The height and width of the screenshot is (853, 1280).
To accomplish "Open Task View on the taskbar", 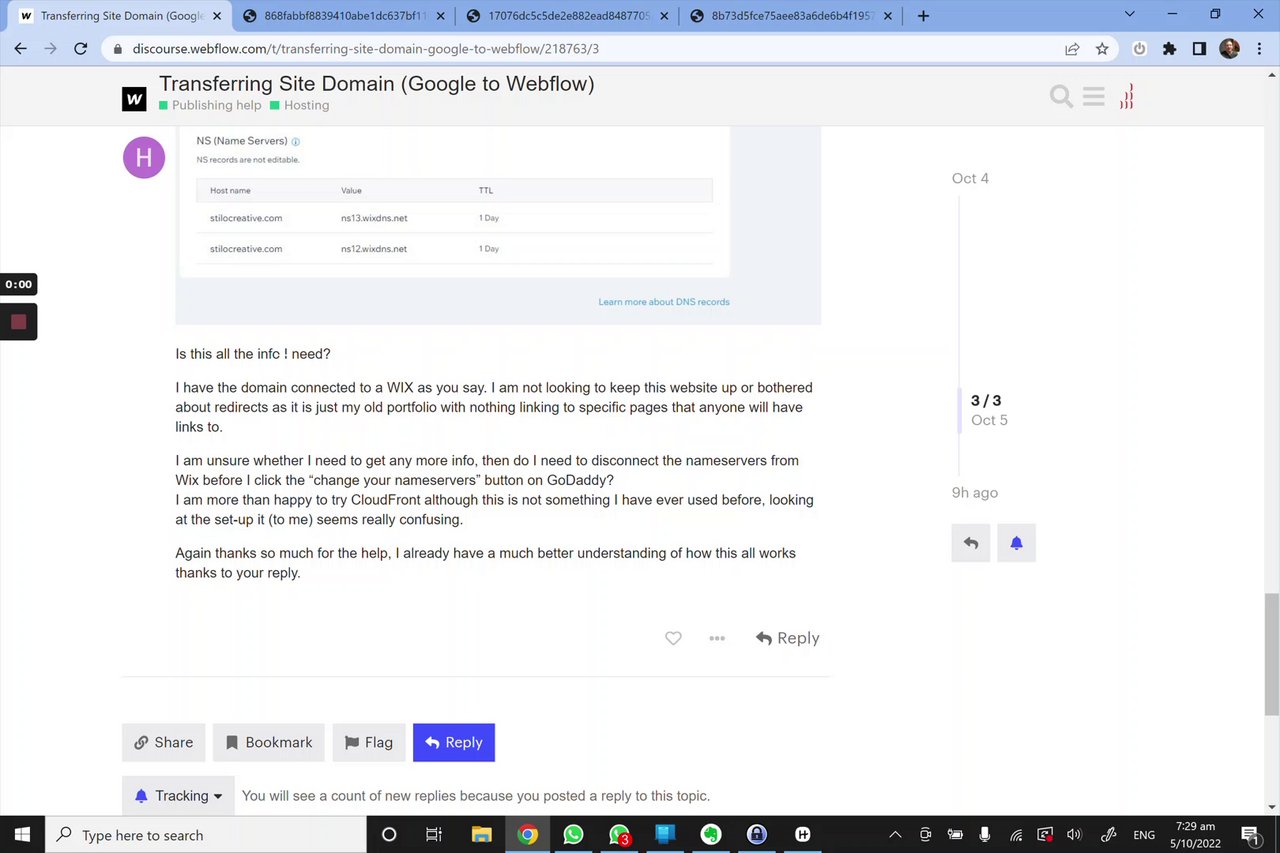I will click(x=434, y=834).
